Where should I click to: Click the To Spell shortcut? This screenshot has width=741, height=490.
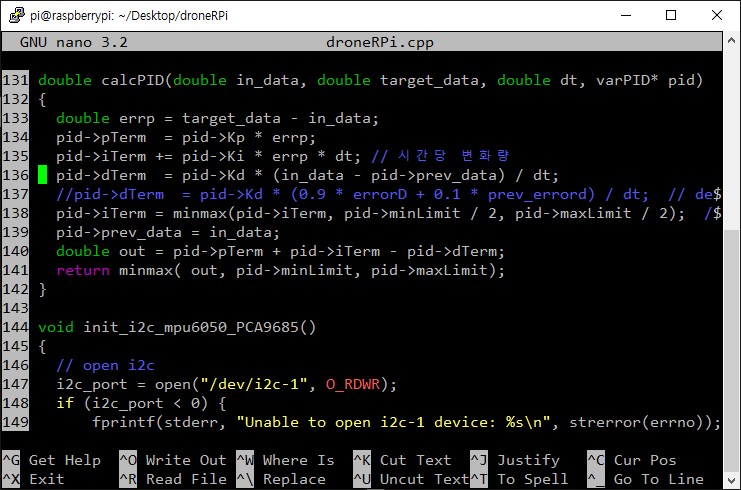click(x=532, y=479)
